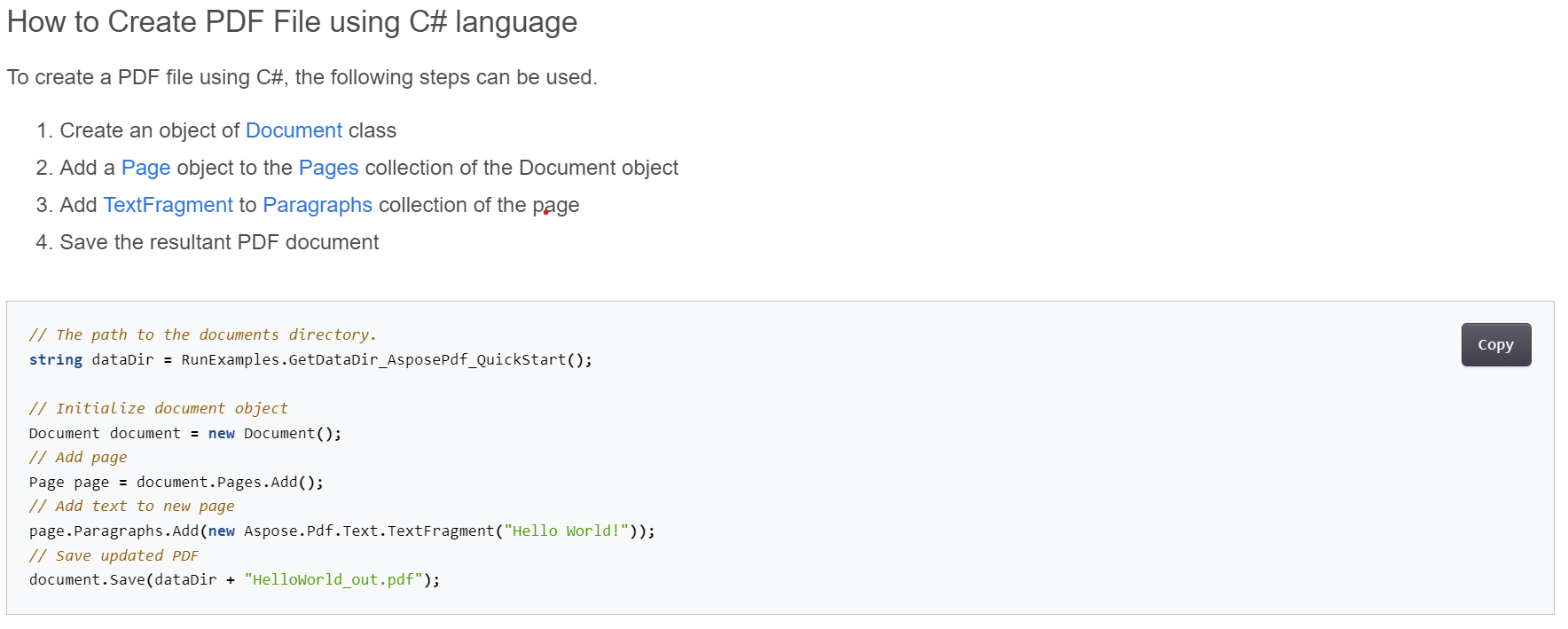Screen dimensions: 1568x629
Task: Click the "HelloWorld_out.pdf" string literal
Action: [333, 579]
